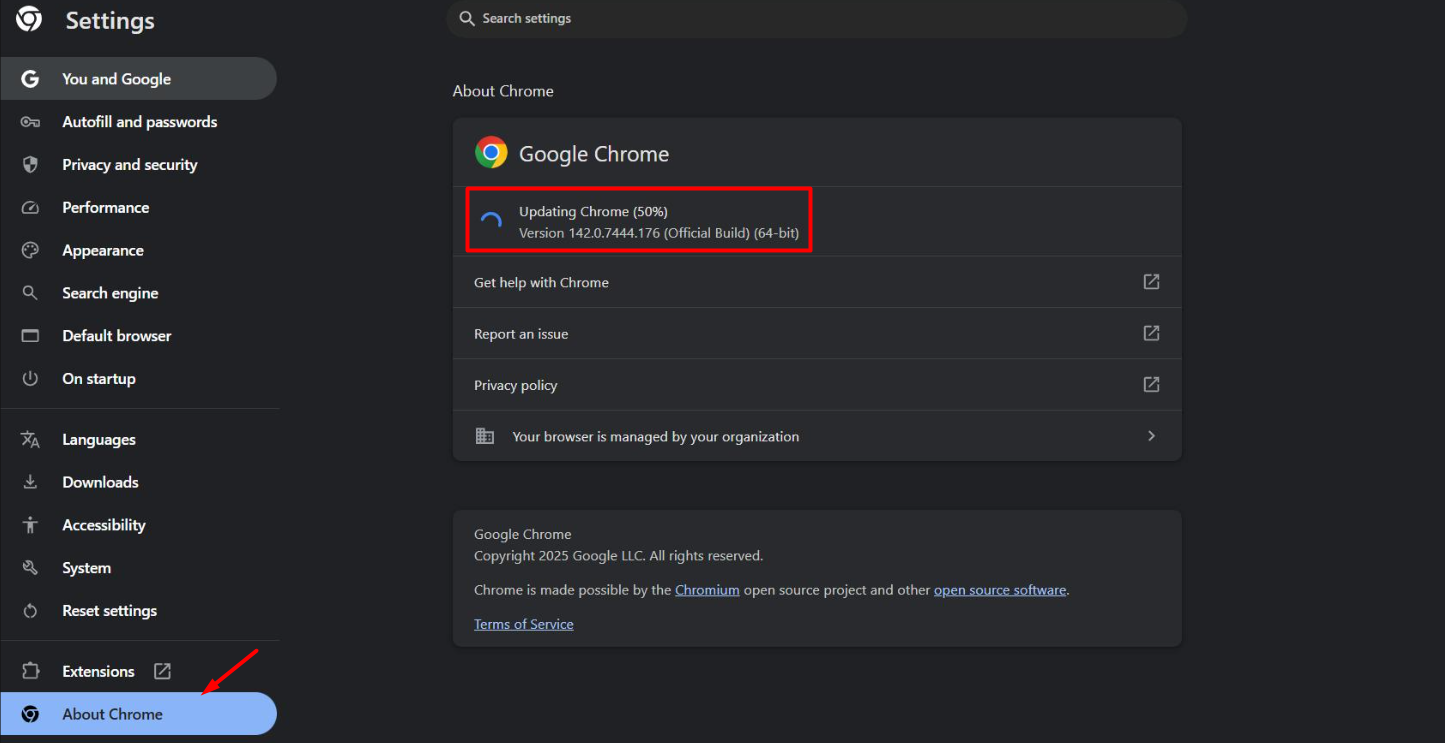Click the Performance gauge icon
Image resolution: width=1445 pixels, height=743 pixels.
[30, 208]
